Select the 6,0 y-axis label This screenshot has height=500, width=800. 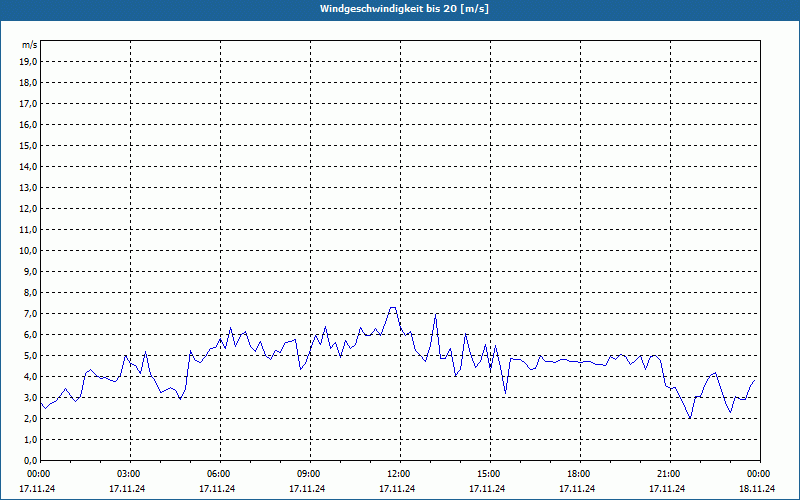click(31, 334)
